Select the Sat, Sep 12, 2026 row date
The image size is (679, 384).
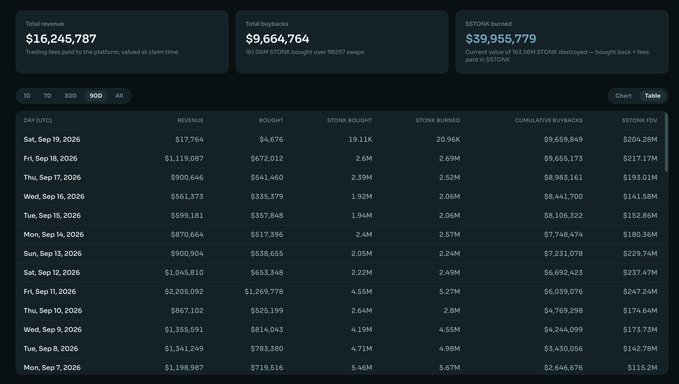[x=52, y=273]
